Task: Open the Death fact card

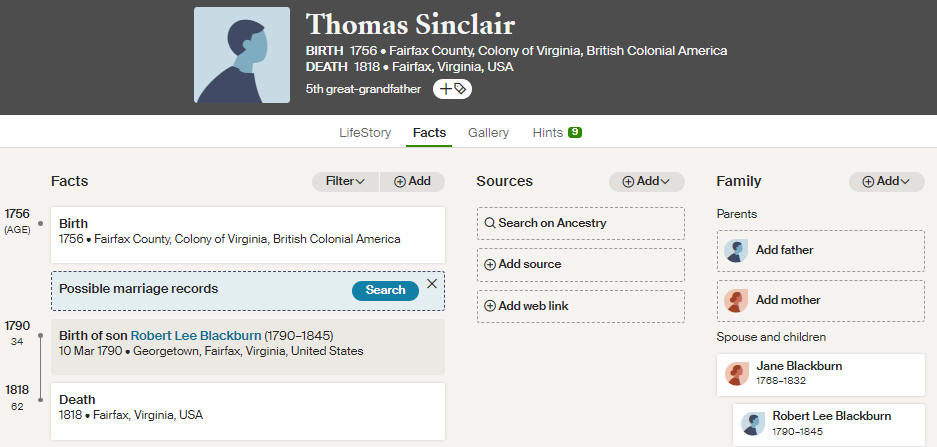Action: coord(248,411)
